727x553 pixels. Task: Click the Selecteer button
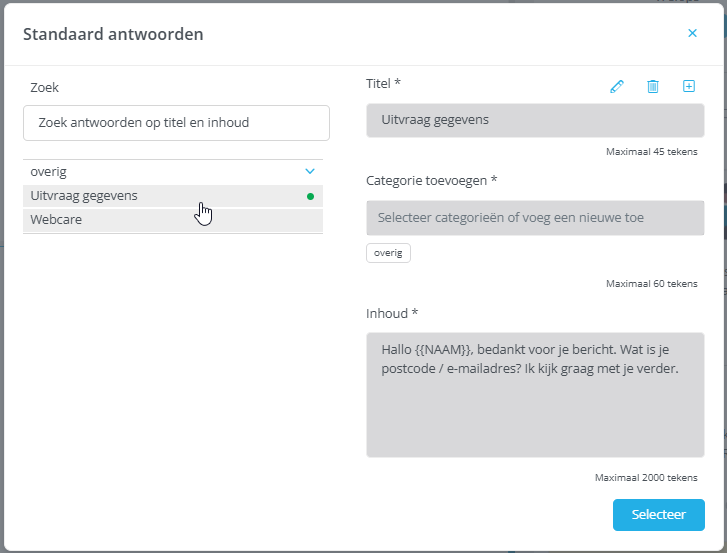[658, 515]
